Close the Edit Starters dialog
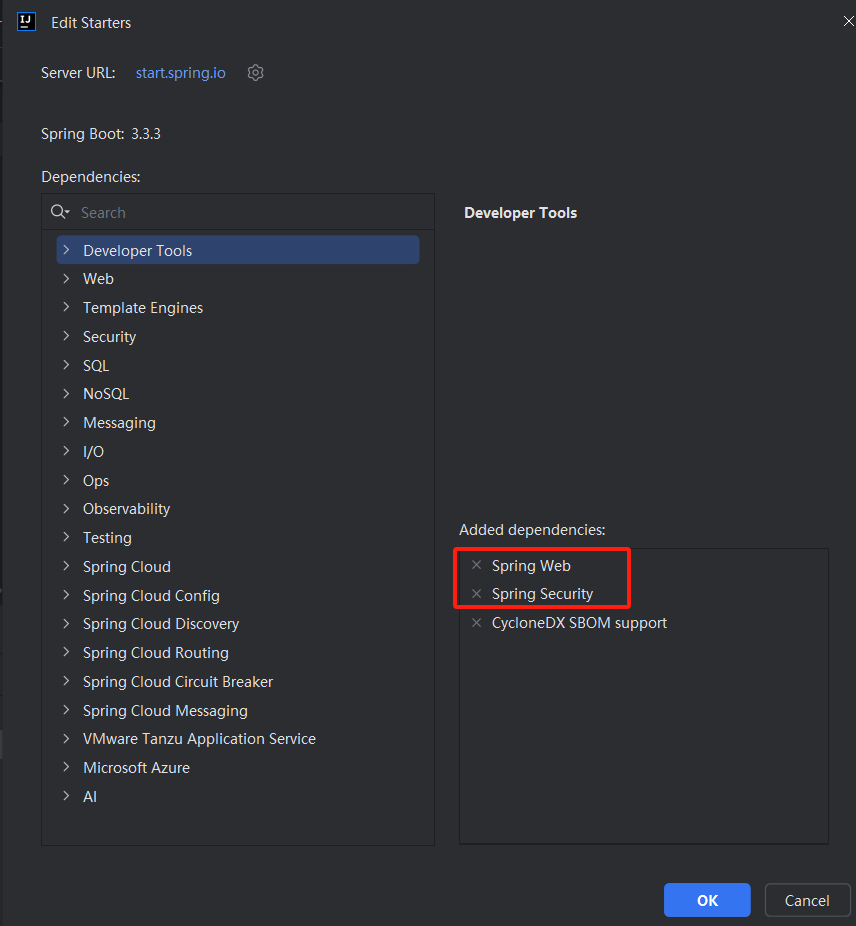The width and height of the screenshot is (856, 926). 848,21
